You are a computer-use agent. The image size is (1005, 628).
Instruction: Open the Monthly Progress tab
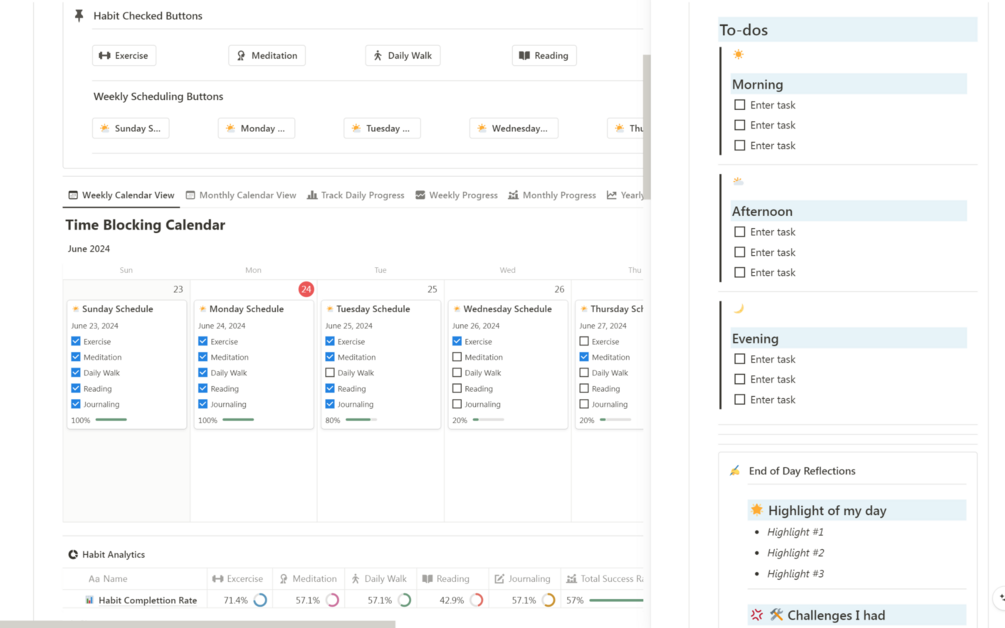(x=552, y=195)
